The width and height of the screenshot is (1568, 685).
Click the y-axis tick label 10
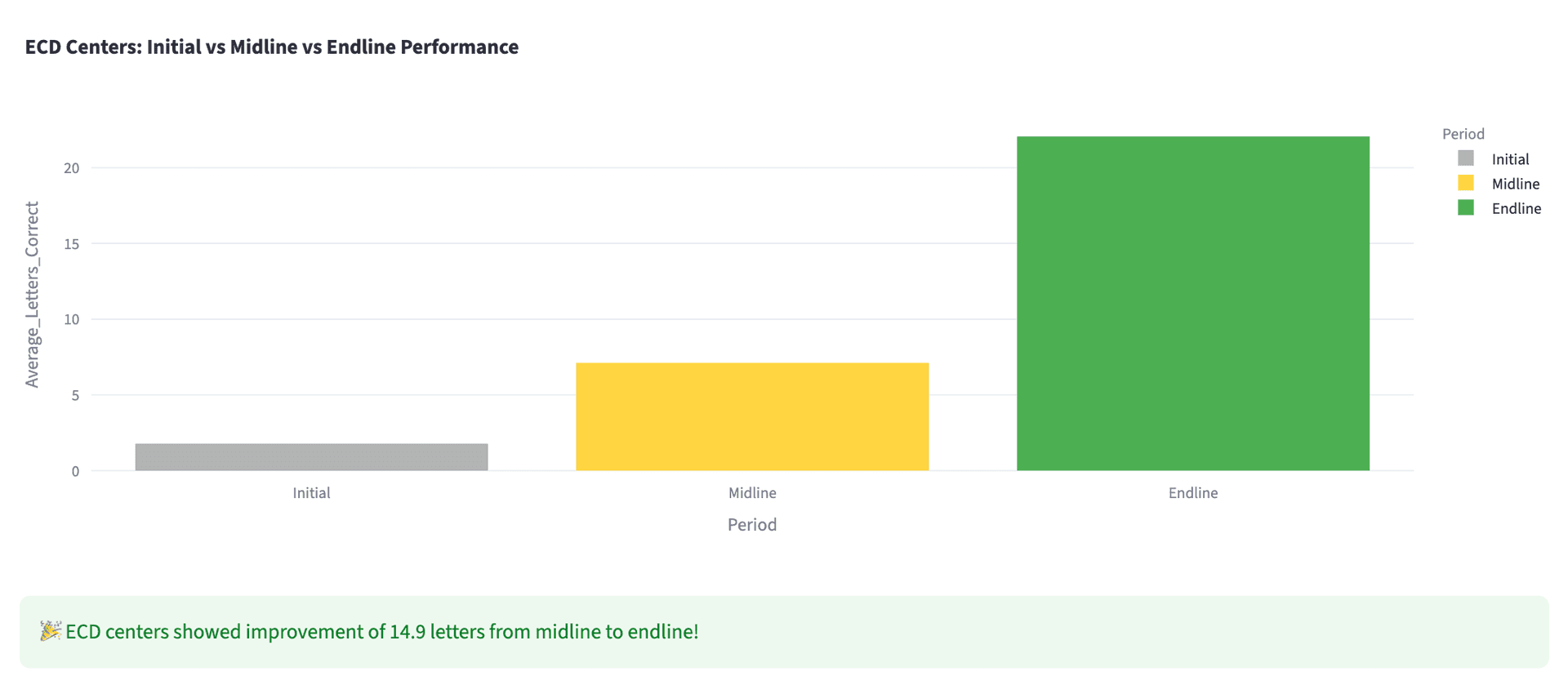[x=72, y=319]
